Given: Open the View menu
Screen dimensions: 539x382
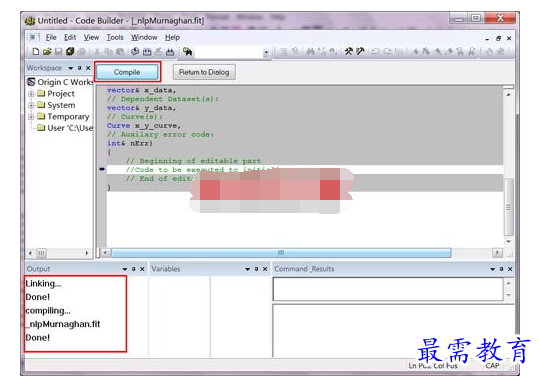Looking at the screenshot, I should point(91,37).
